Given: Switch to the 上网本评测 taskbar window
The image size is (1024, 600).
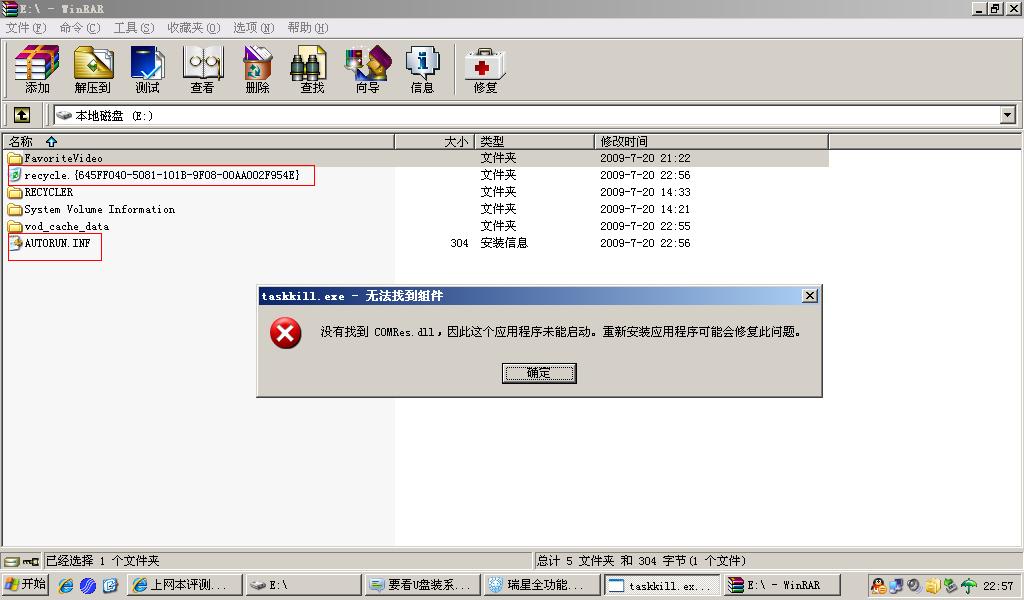Looking at the screenshot, I should pyautogui.click(x=185, y=585).
